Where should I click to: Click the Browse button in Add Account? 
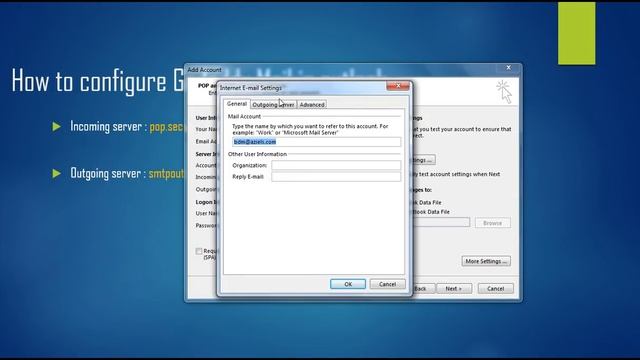pyautogui.click(x=493, y=223)
